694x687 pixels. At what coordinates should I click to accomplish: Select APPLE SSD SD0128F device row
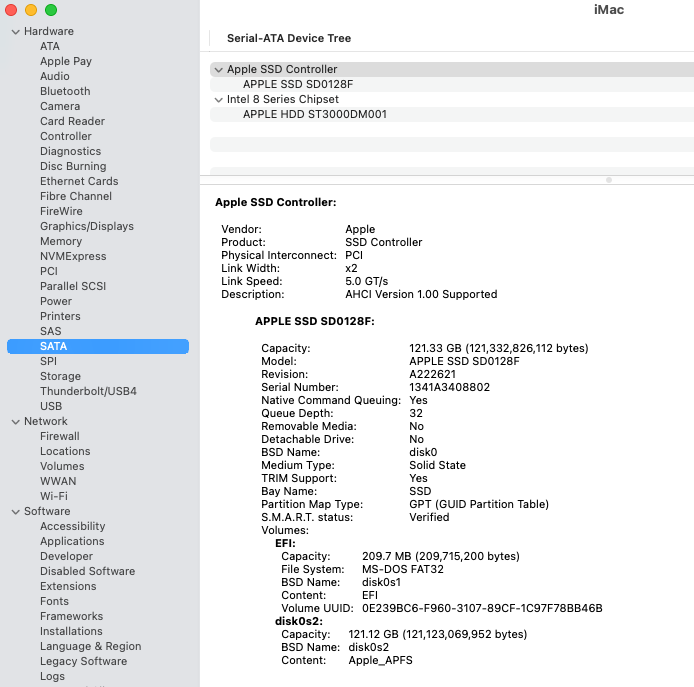451,85
